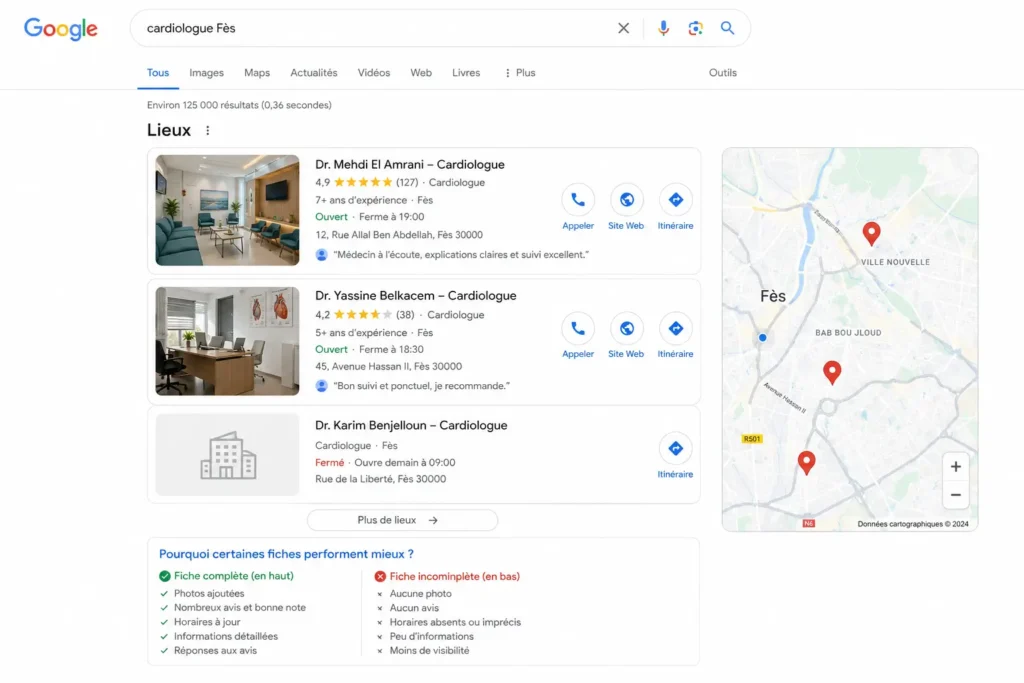This screenshot has height=683, width=1024.
Task: Open the Vidéos tab
Action: coord(374,72)
